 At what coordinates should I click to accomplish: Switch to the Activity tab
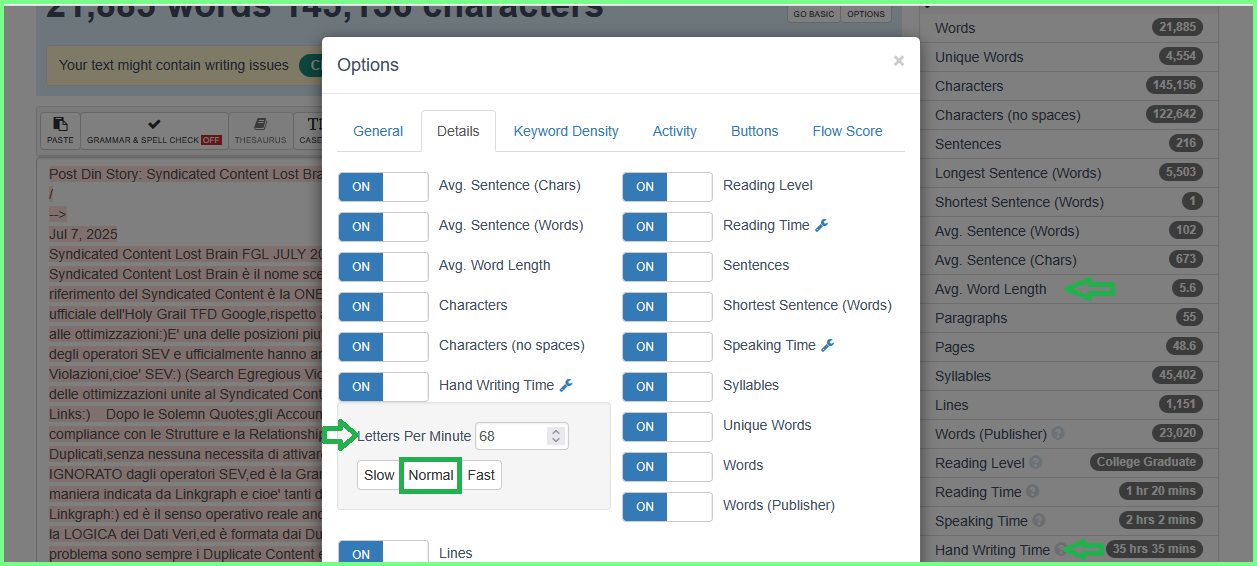(x=675, y=131)
